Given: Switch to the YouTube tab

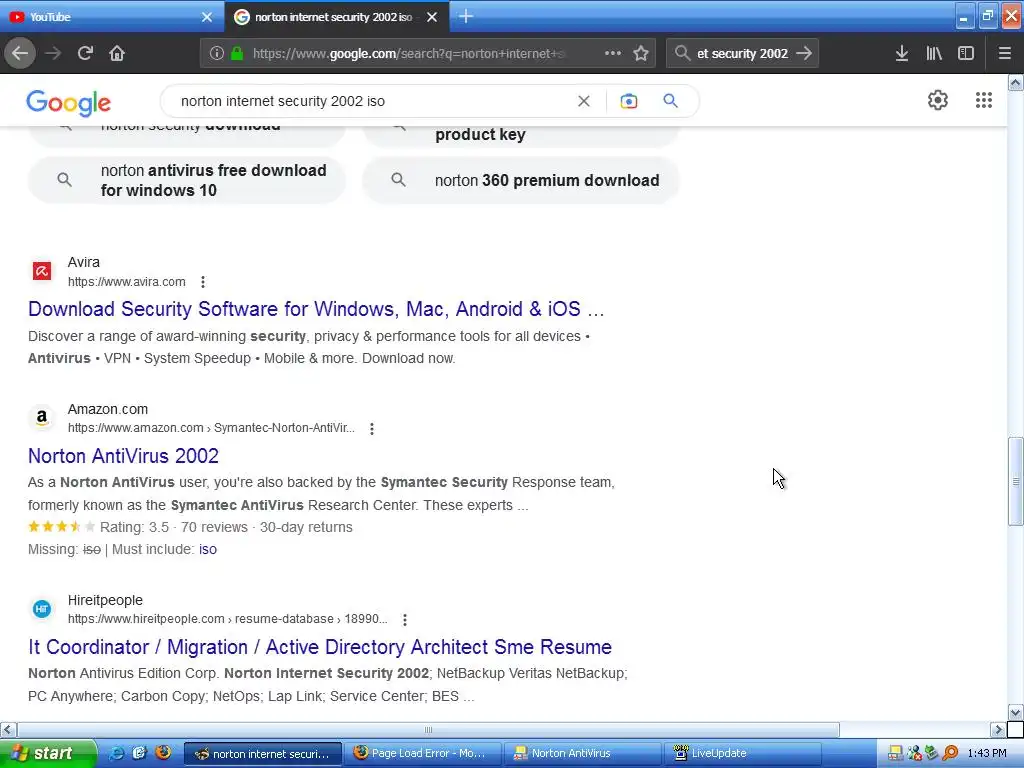Looking at the screenshot, I should (x=111, y=17).
